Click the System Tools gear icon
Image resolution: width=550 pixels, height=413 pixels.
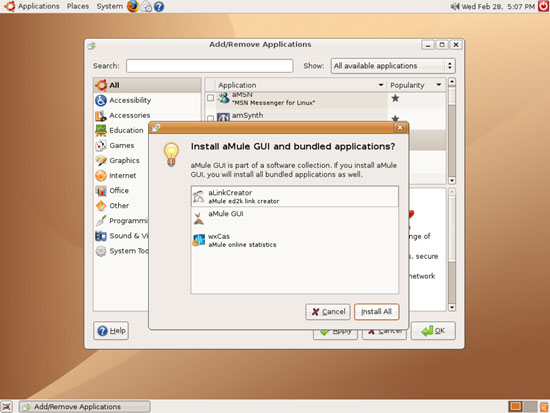(x=101, y=251)
